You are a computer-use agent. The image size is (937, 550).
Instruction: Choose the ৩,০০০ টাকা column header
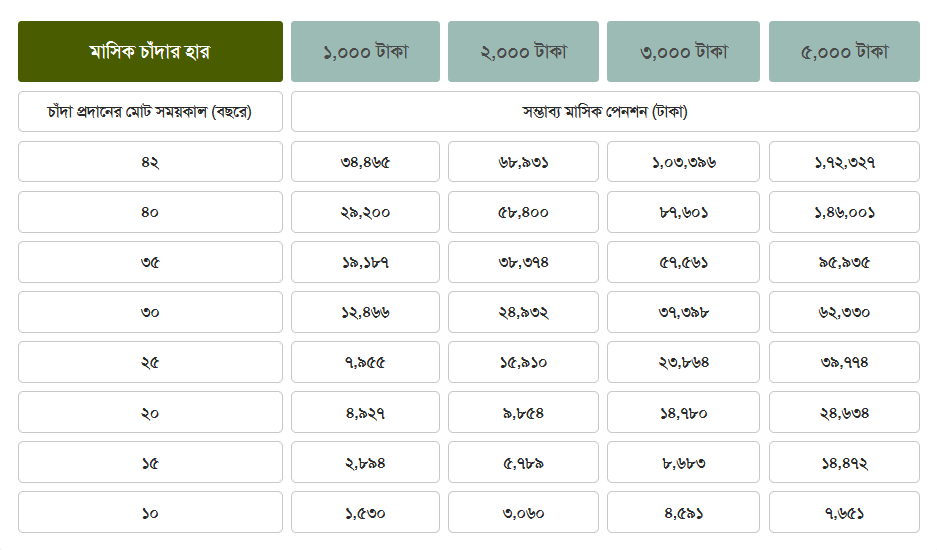tap(683, 51)
